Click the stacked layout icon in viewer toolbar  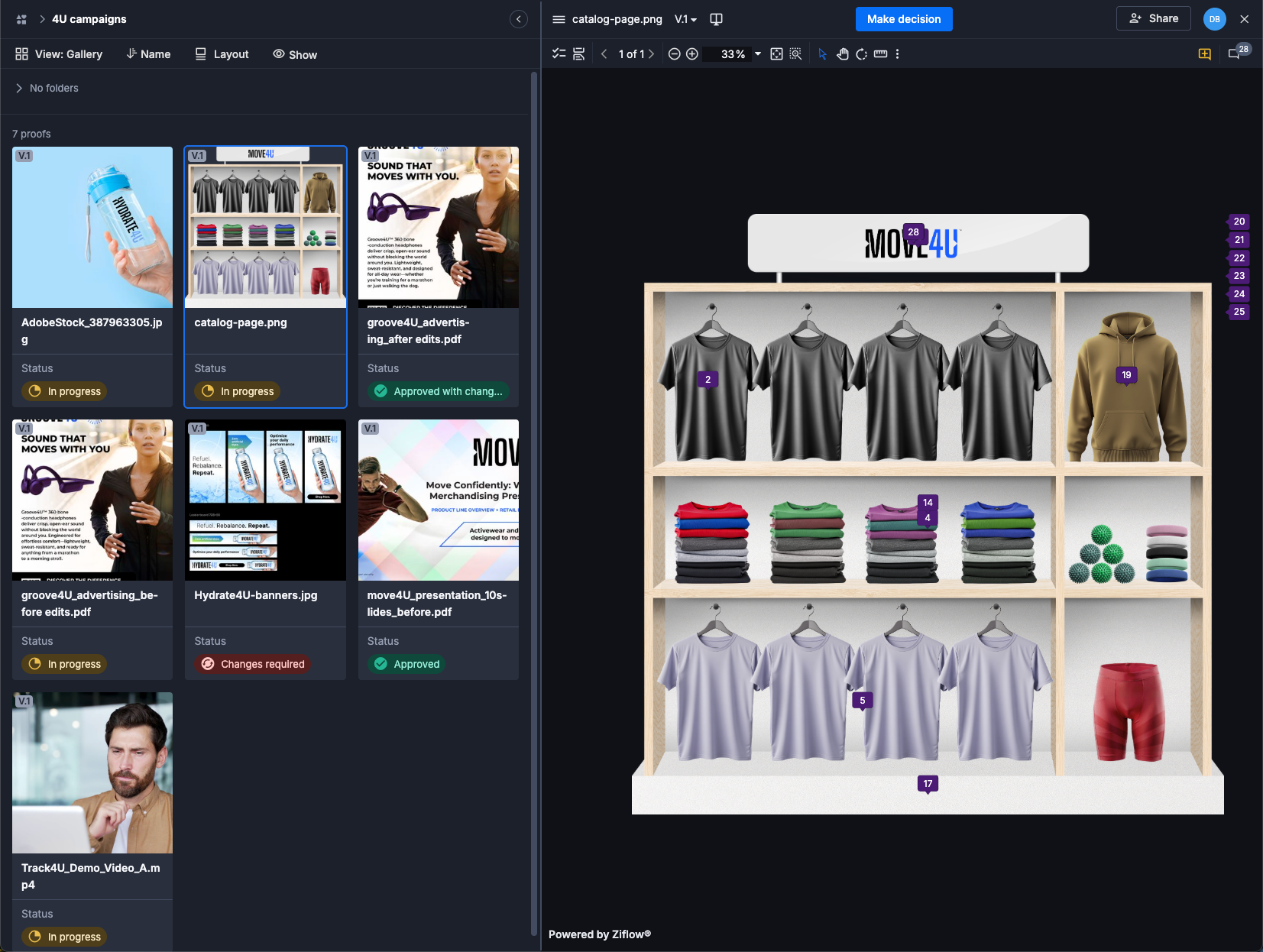tap(578, 54)
